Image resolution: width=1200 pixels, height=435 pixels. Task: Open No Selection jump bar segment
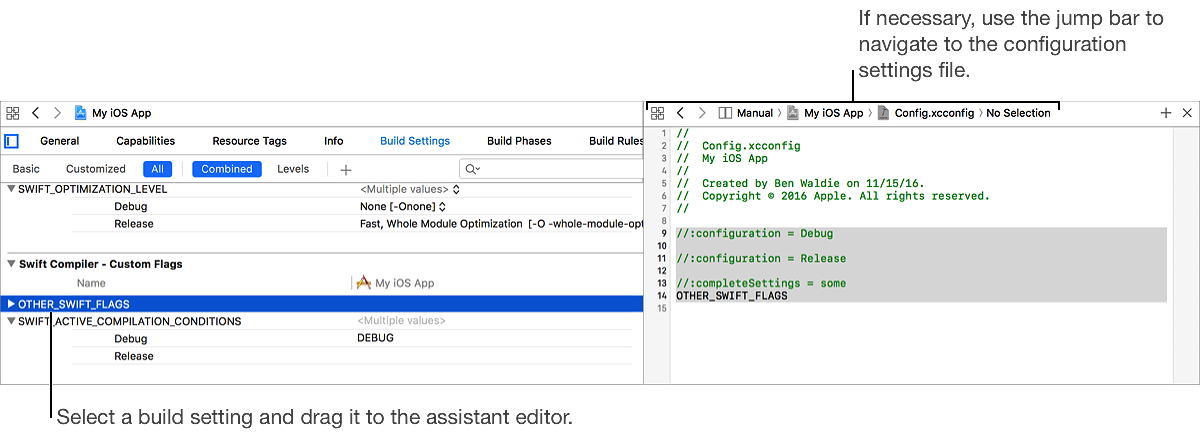click(x=1018, y=114)
